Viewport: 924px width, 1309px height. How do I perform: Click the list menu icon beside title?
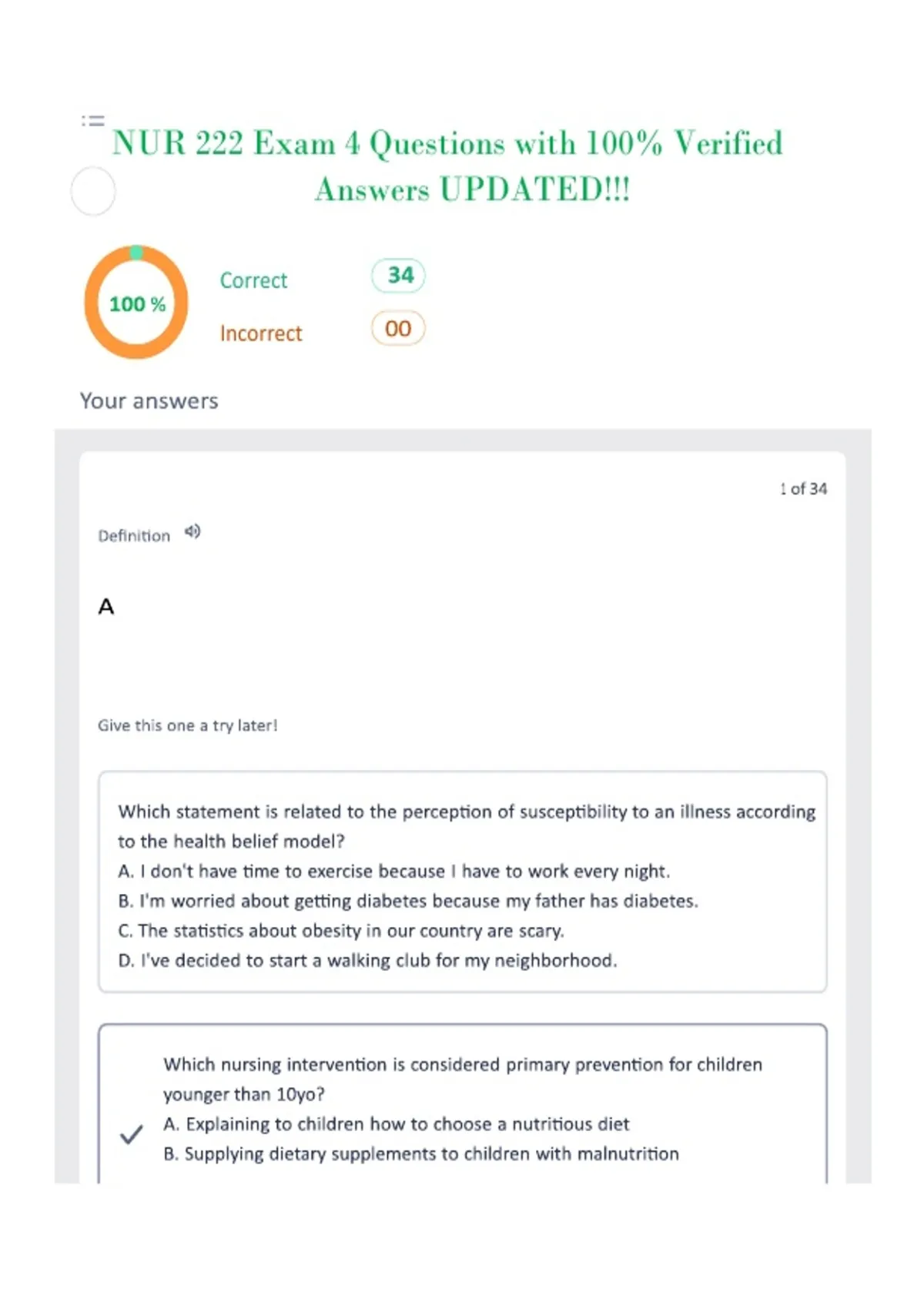pos(93,120)
